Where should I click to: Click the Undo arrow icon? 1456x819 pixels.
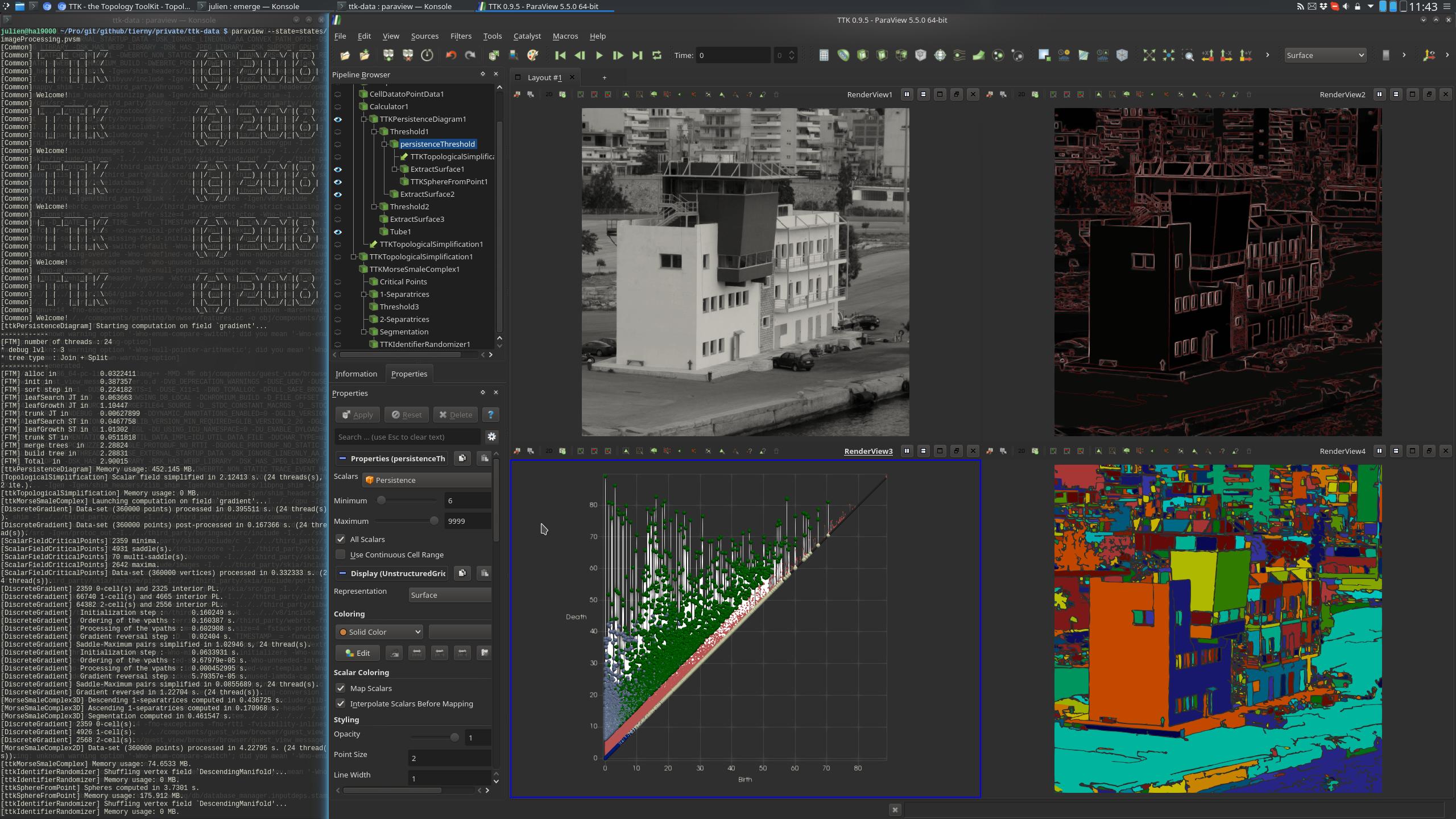(451, 55)
